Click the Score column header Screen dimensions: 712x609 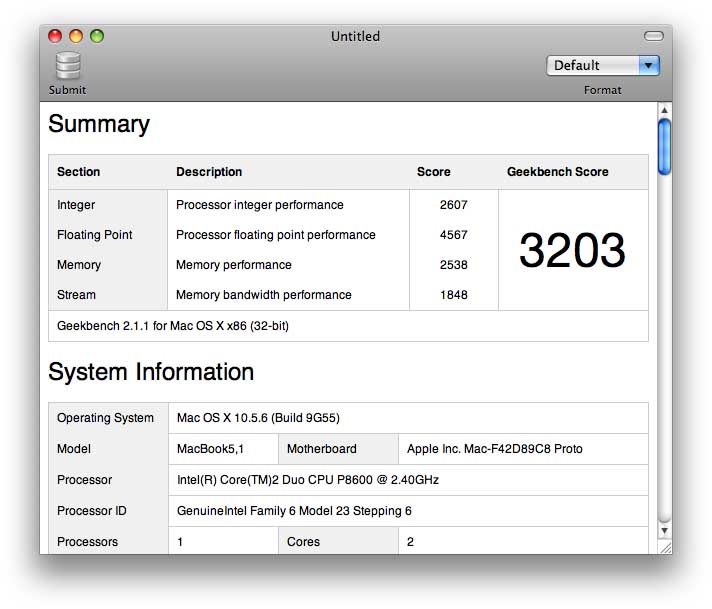434,172
